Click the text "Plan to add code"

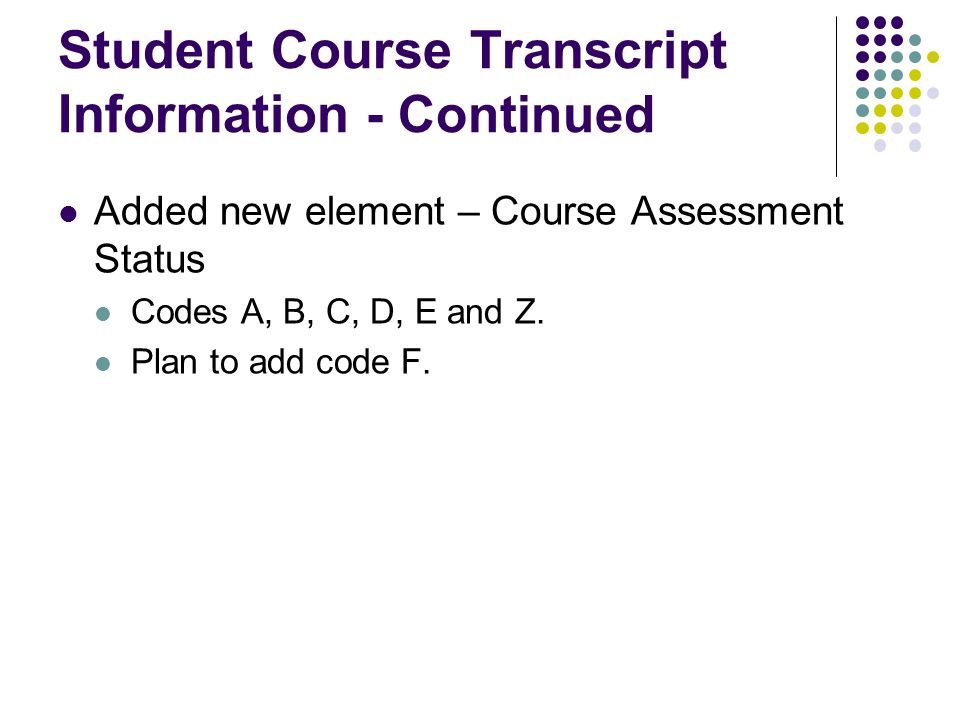click(260, 362)
